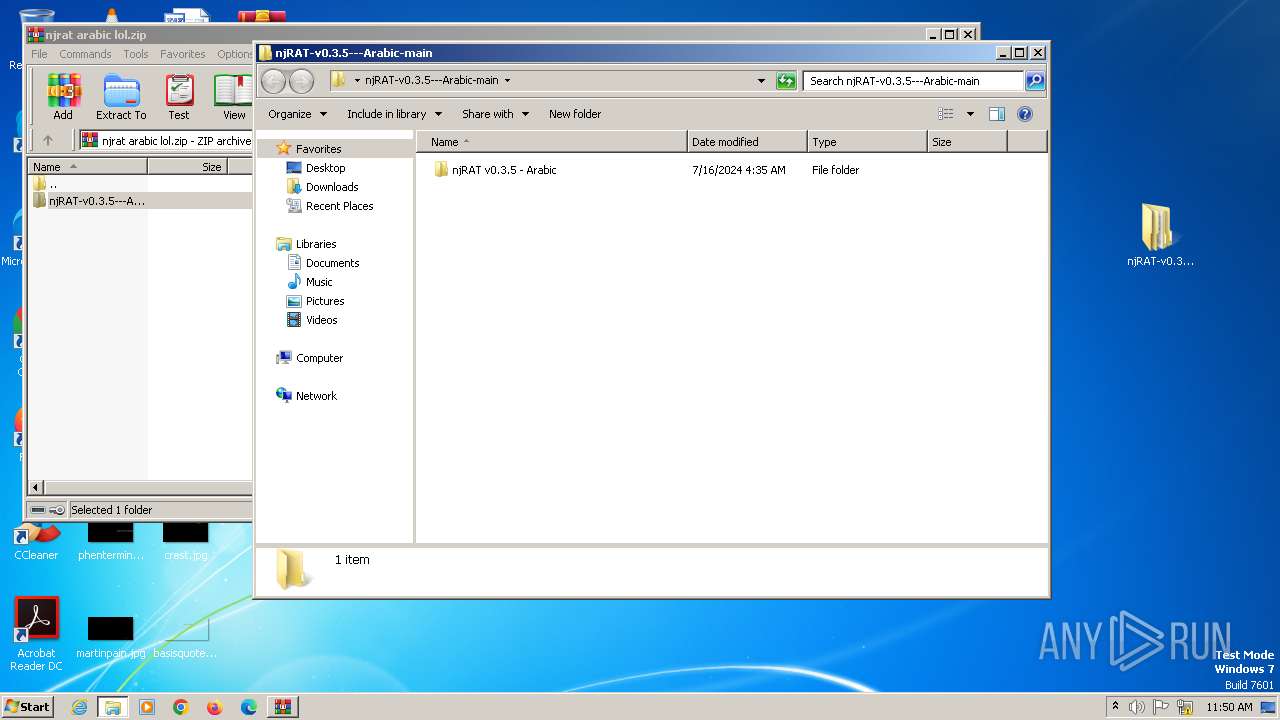Click the volume icon in system tray
The height and width of the screenshot is (720, 1280).
click(x=1137, y=707)
